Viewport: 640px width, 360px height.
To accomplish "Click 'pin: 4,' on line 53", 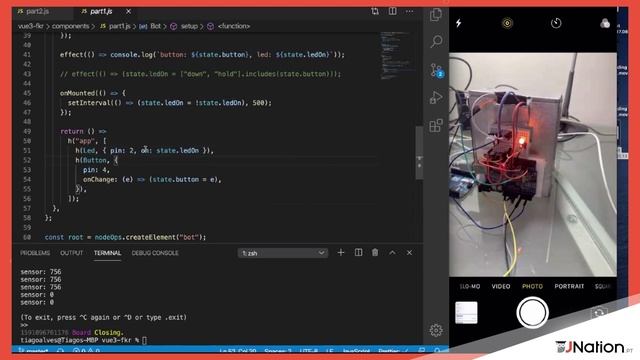I will [x=96, y=170].
